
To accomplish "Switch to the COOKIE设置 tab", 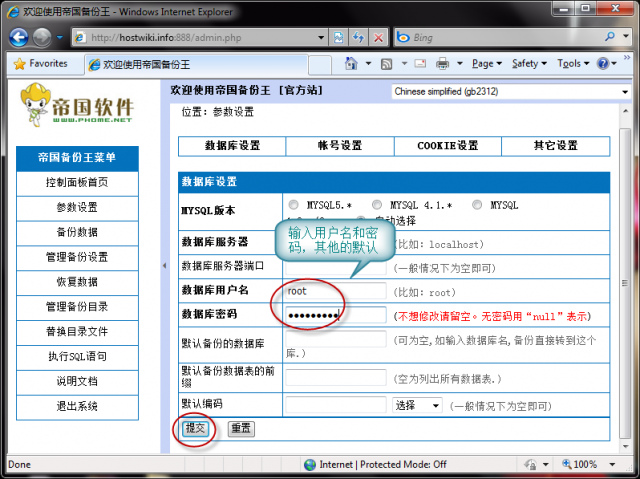I will pos(448,145).
